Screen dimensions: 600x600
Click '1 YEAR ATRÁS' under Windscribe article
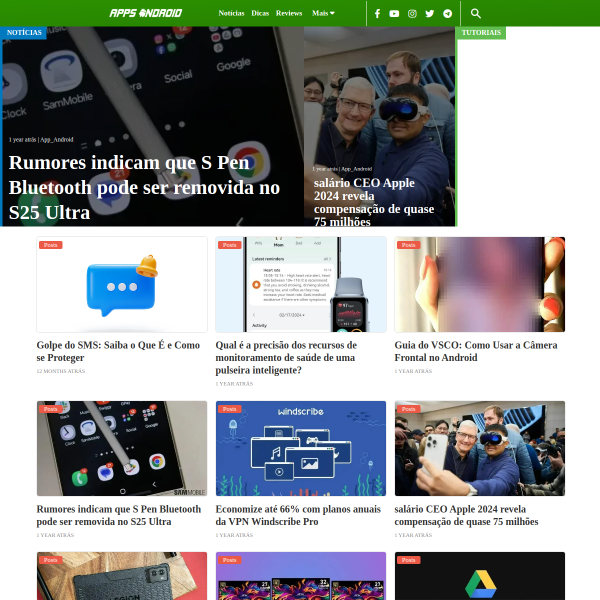pyautogui.click(x=234, y=535)
